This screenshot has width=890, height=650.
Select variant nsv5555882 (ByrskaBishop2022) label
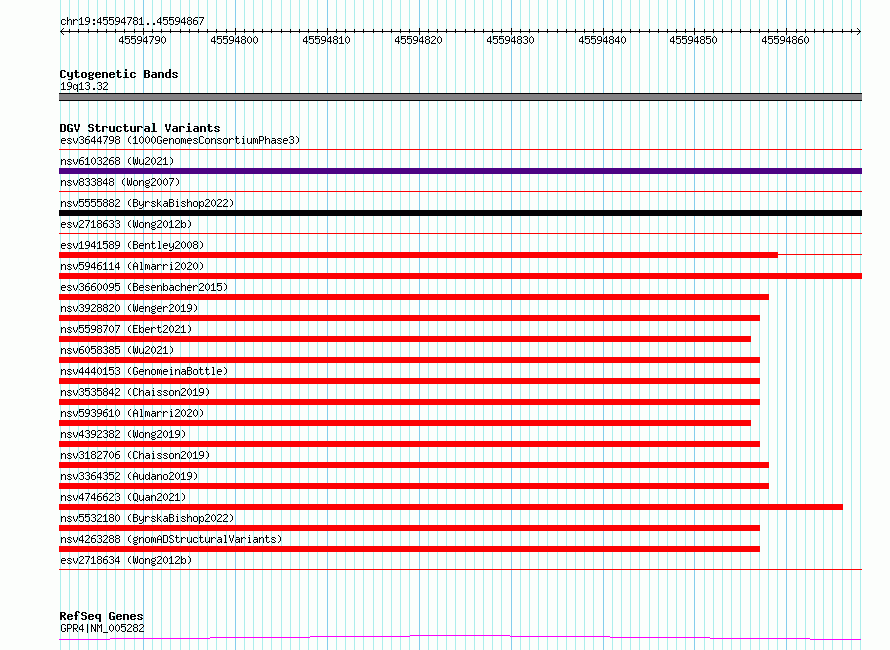click(x=147, y=203)
